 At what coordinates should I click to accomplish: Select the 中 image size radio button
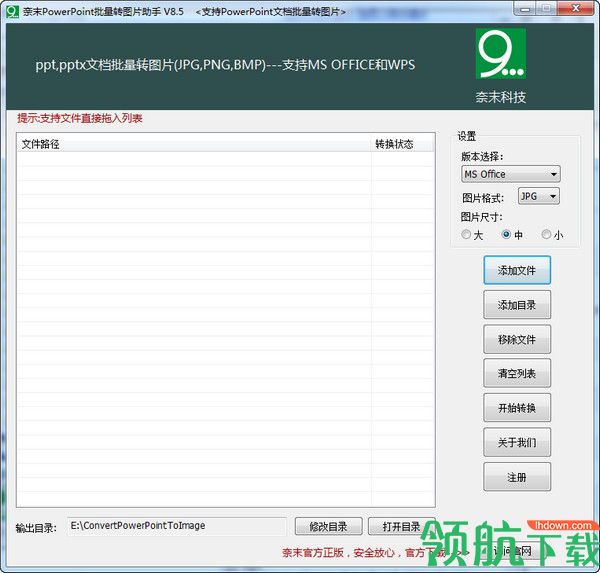pos(506,234)
